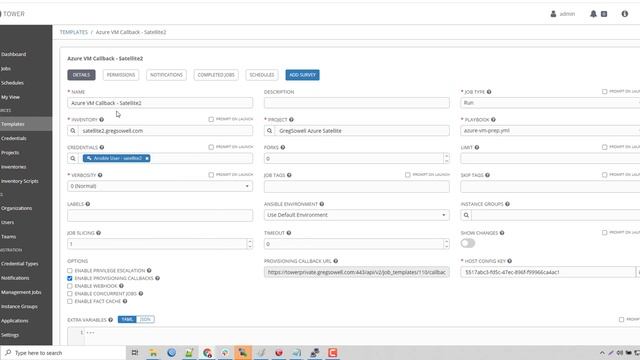Open Inventories in the sidebar
Screen dimensions: 640x360
(x=13, y=167)
